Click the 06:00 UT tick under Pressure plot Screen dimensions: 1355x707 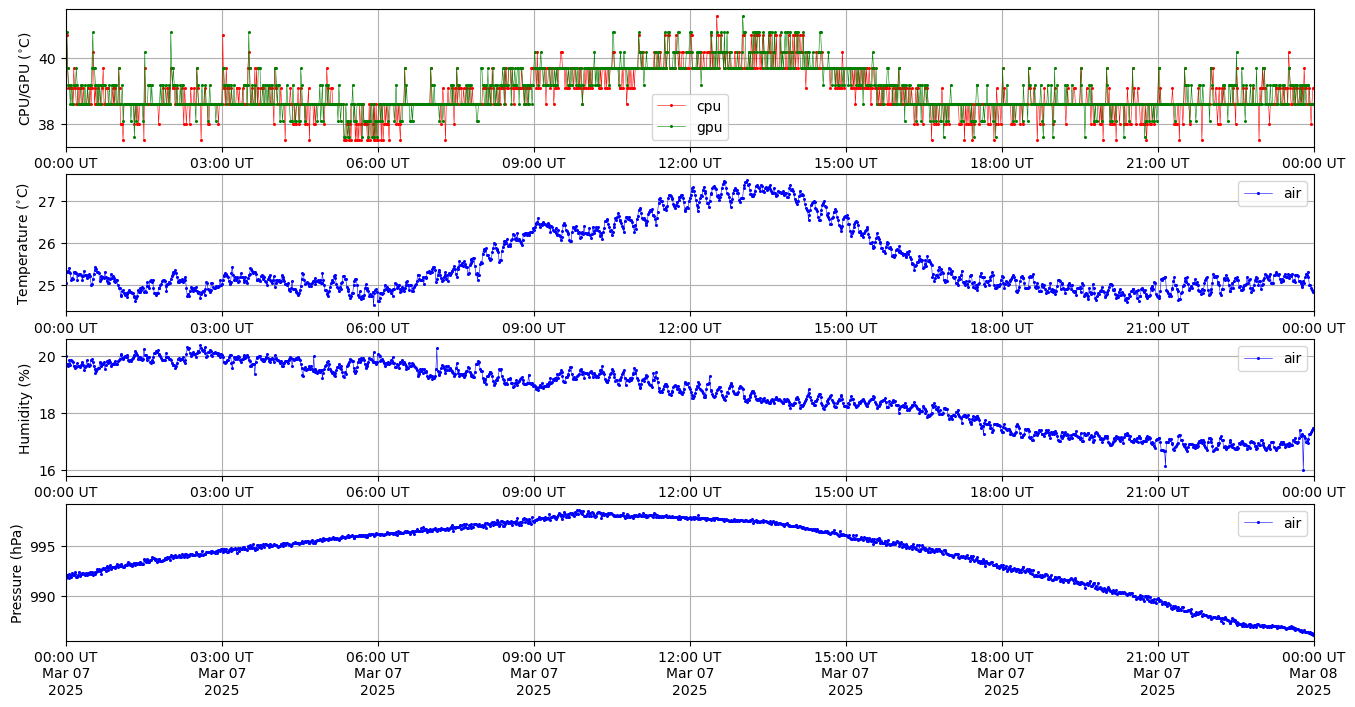click(x=378, y=657)
